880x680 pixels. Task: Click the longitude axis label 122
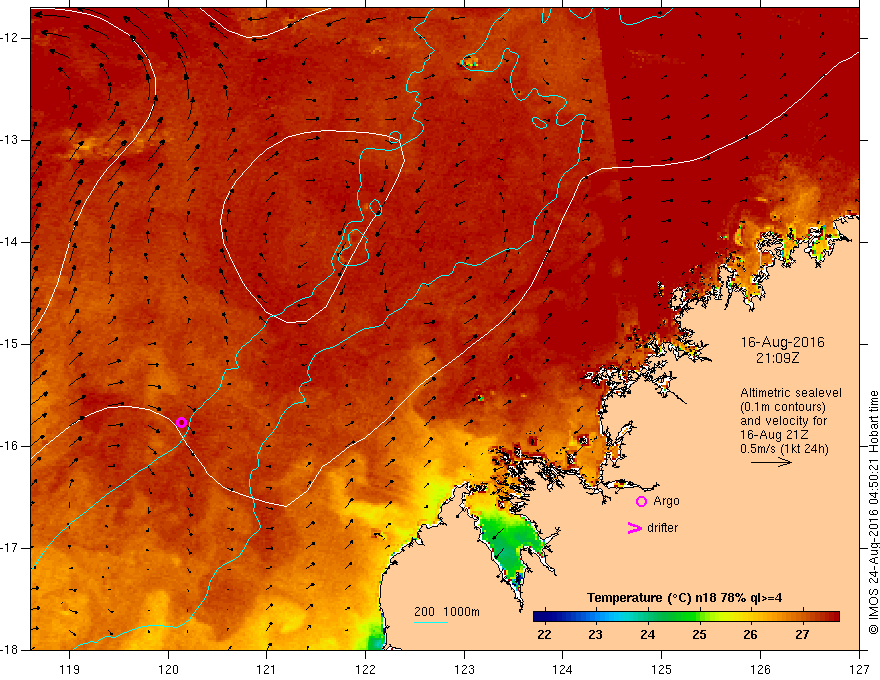(x=365, y=669)
